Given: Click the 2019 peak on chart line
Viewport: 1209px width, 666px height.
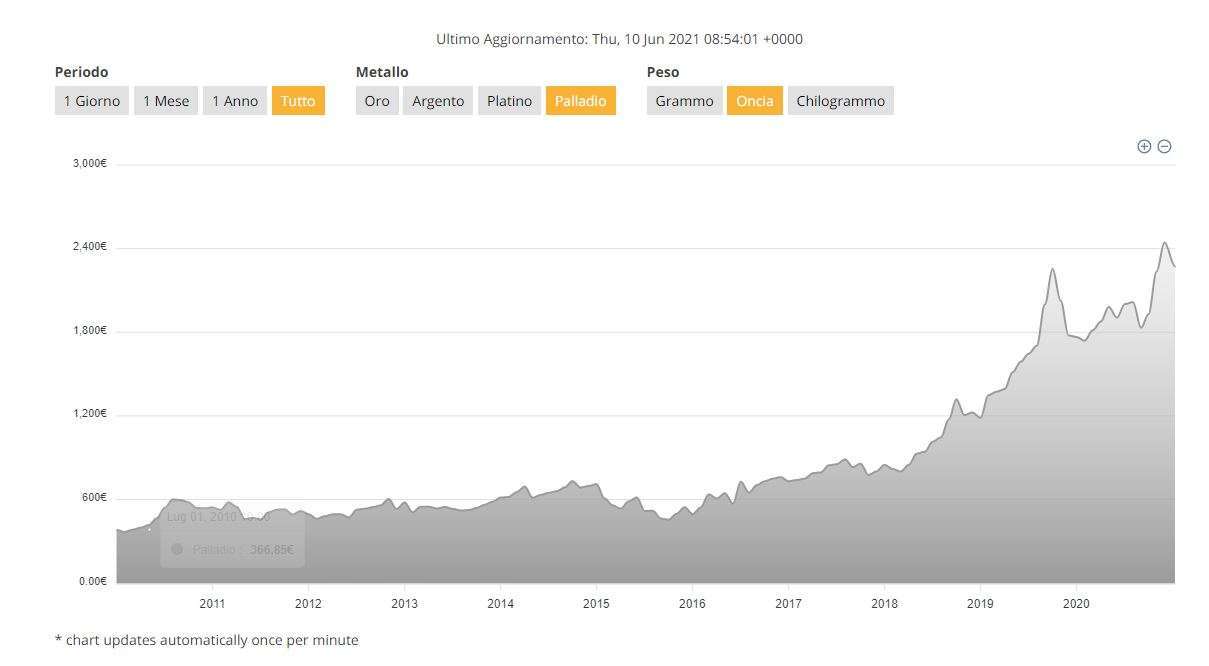Looking at the screenshot, I should [1052, 269].
